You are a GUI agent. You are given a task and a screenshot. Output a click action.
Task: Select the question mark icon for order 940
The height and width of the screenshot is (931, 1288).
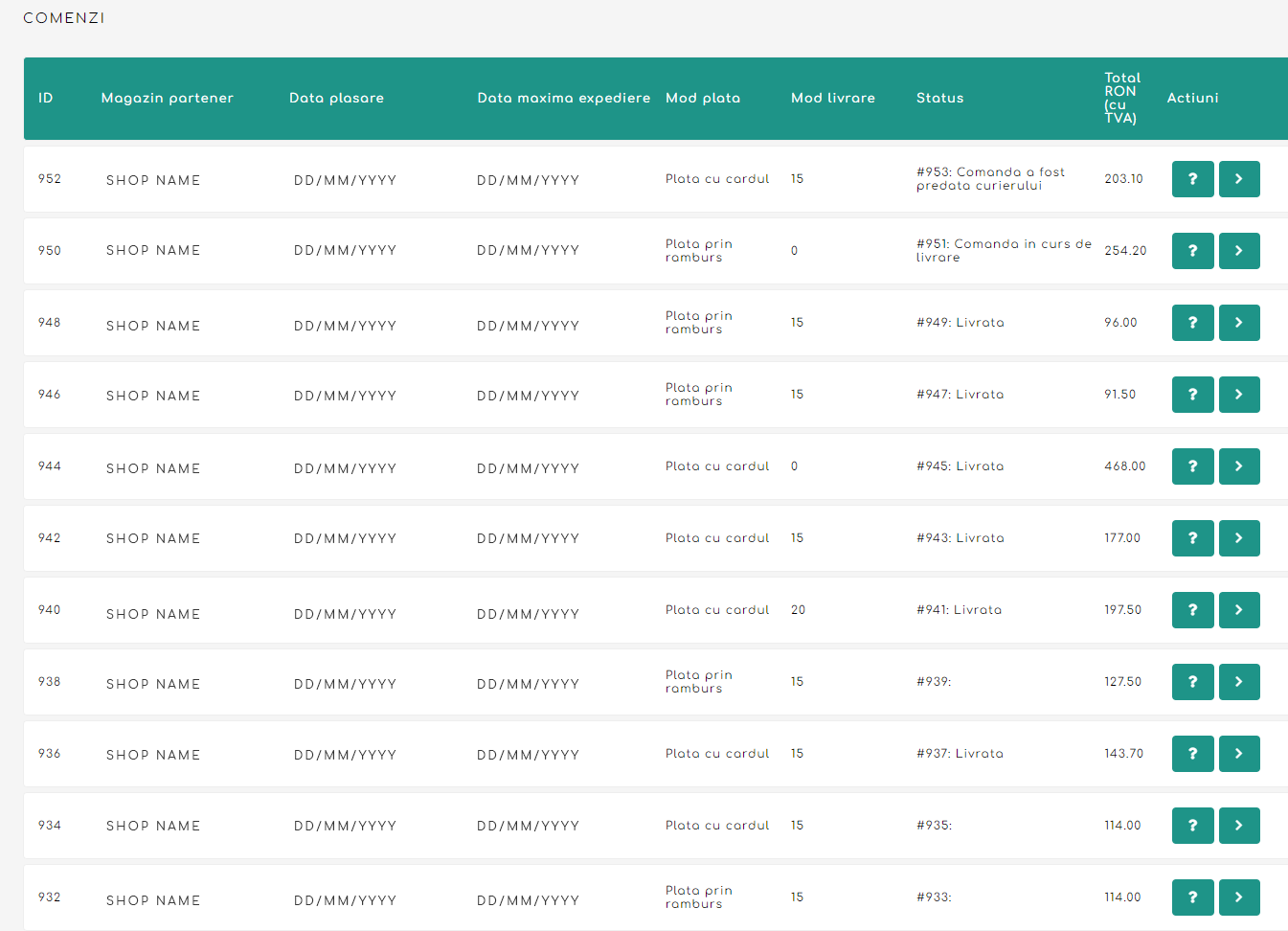1192,610
